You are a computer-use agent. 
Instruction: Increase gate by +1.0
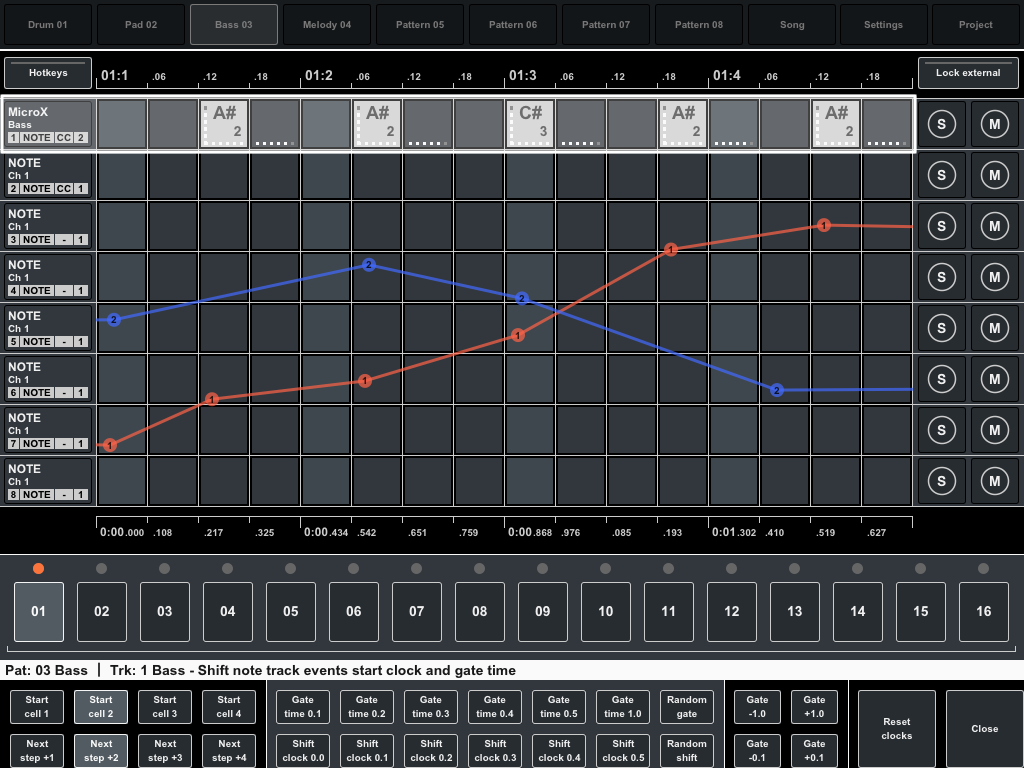coord(814,706)
